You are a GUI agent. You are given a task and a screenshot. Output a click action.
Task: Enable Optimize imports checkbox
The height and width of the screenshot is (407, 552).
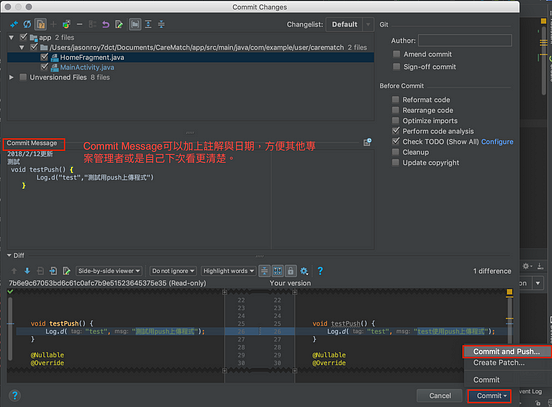(x=396, y=120)
